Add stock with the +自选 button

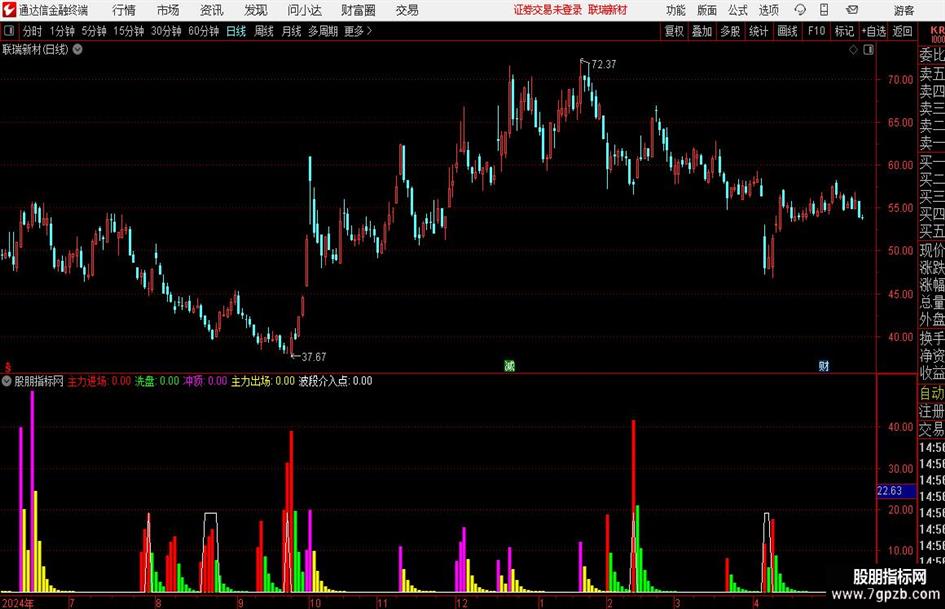[873, 31]
